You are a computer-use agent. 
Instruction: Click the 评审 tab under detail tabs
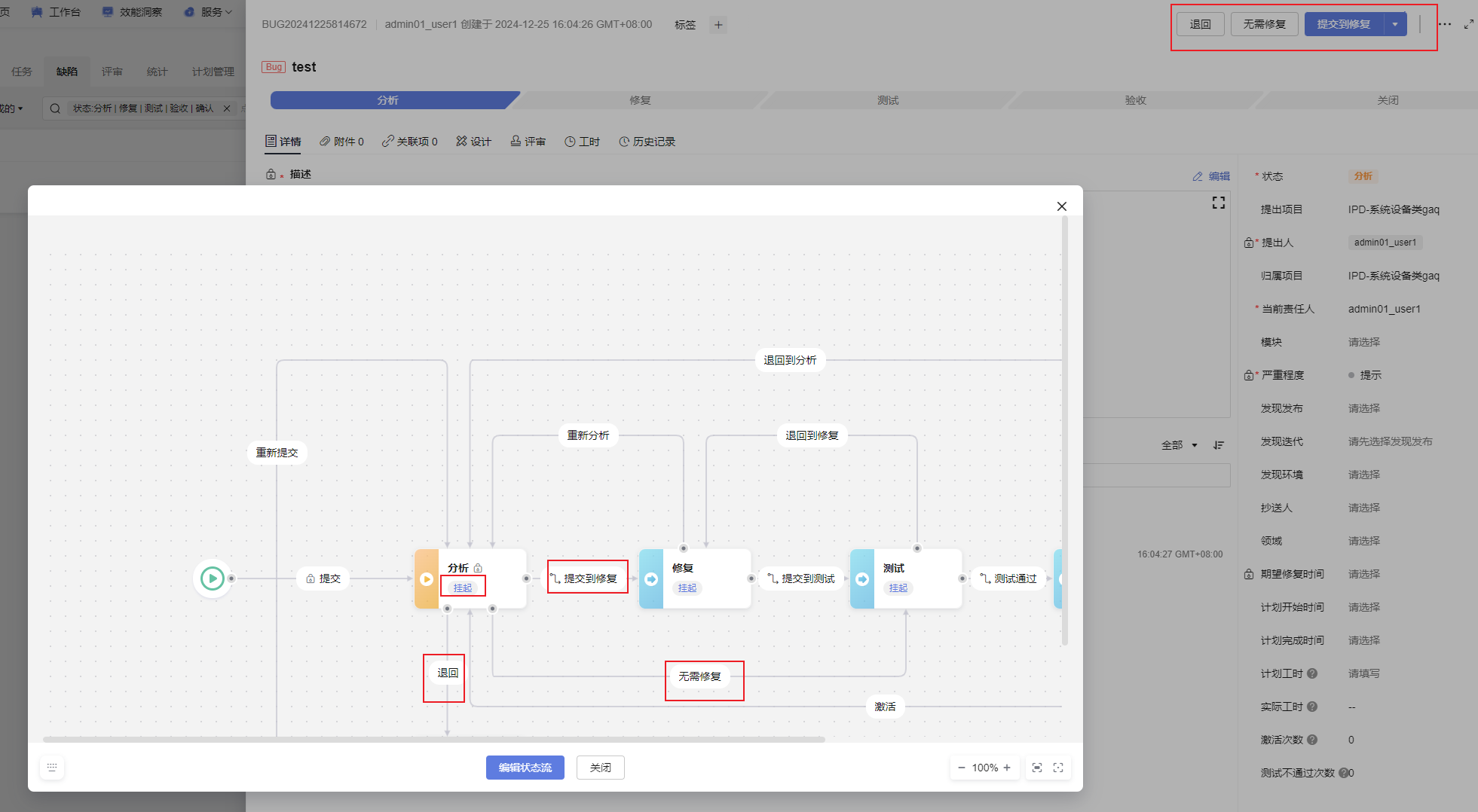528,142
